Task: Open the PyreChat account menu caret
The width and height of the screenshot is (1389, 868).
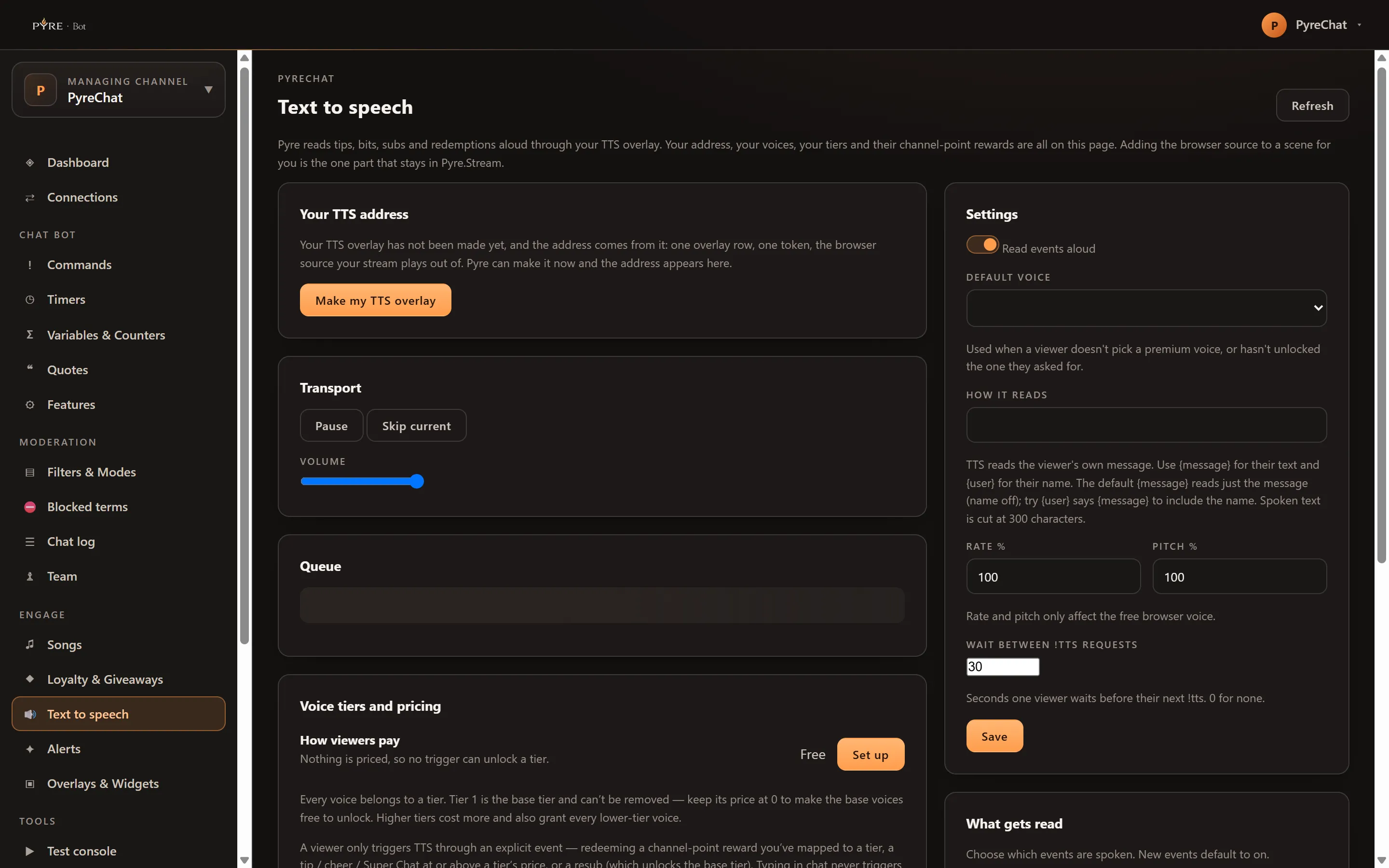Action: click(1359, 25)
